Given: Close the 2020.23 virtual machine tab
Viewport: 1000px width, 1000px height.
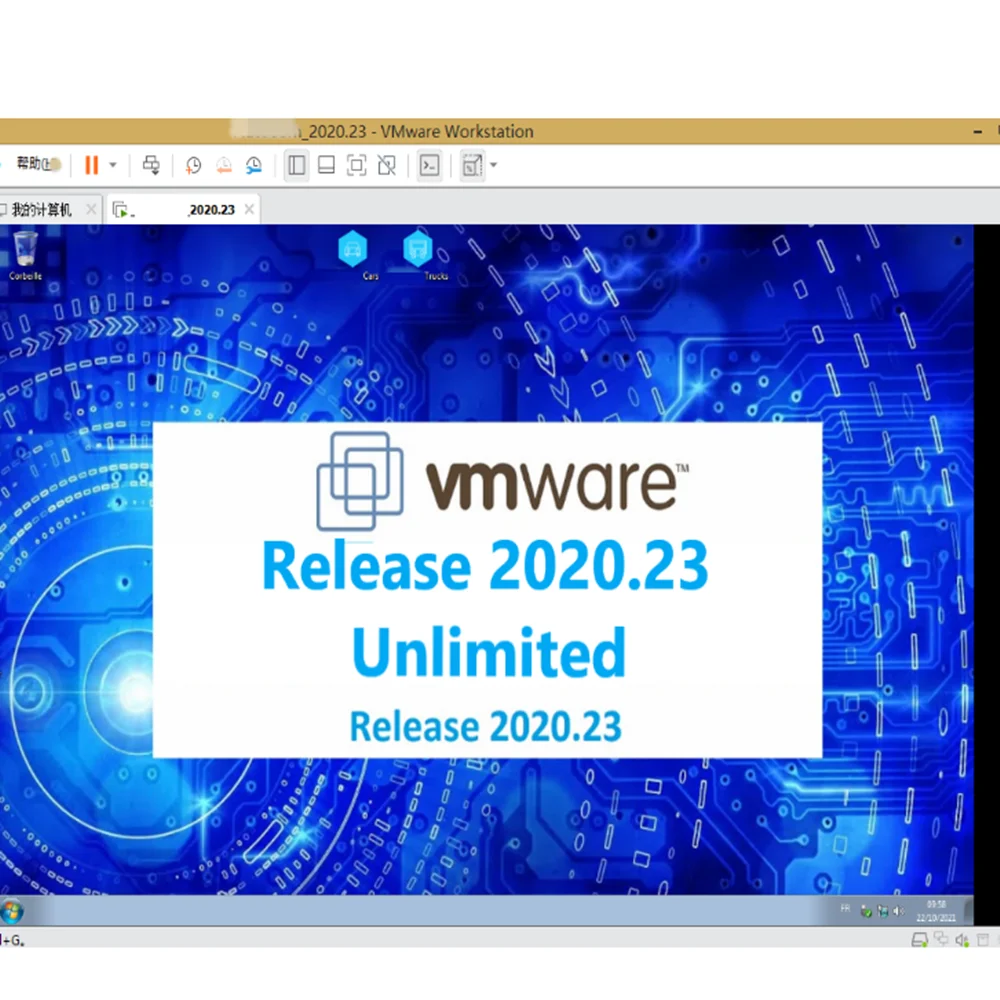Looking at the screenshot, I should point(249,209).
